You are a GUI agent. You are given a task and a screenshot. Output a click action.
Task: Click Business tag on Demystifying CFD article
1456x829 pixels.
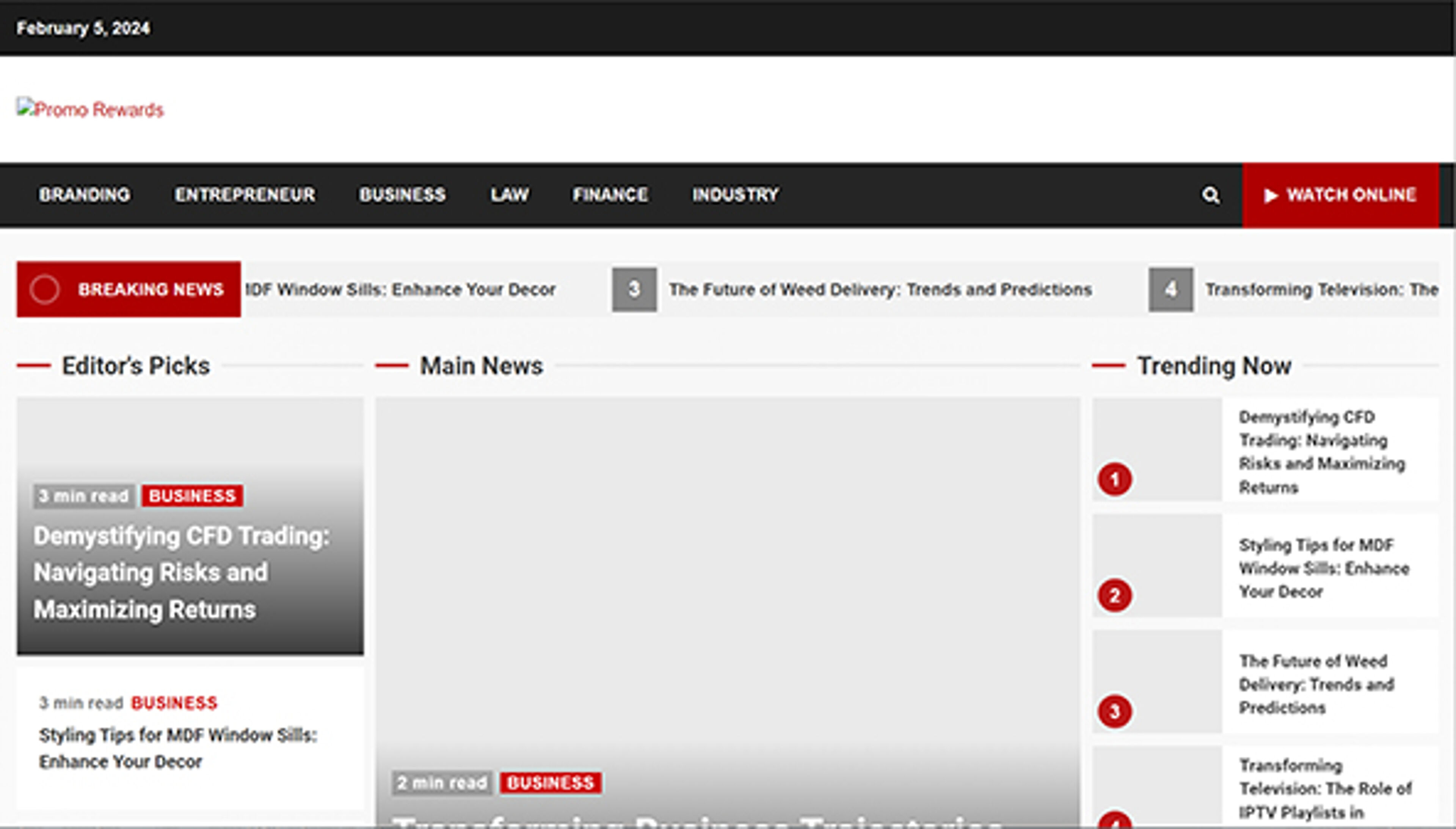click(x=192, y=496)
